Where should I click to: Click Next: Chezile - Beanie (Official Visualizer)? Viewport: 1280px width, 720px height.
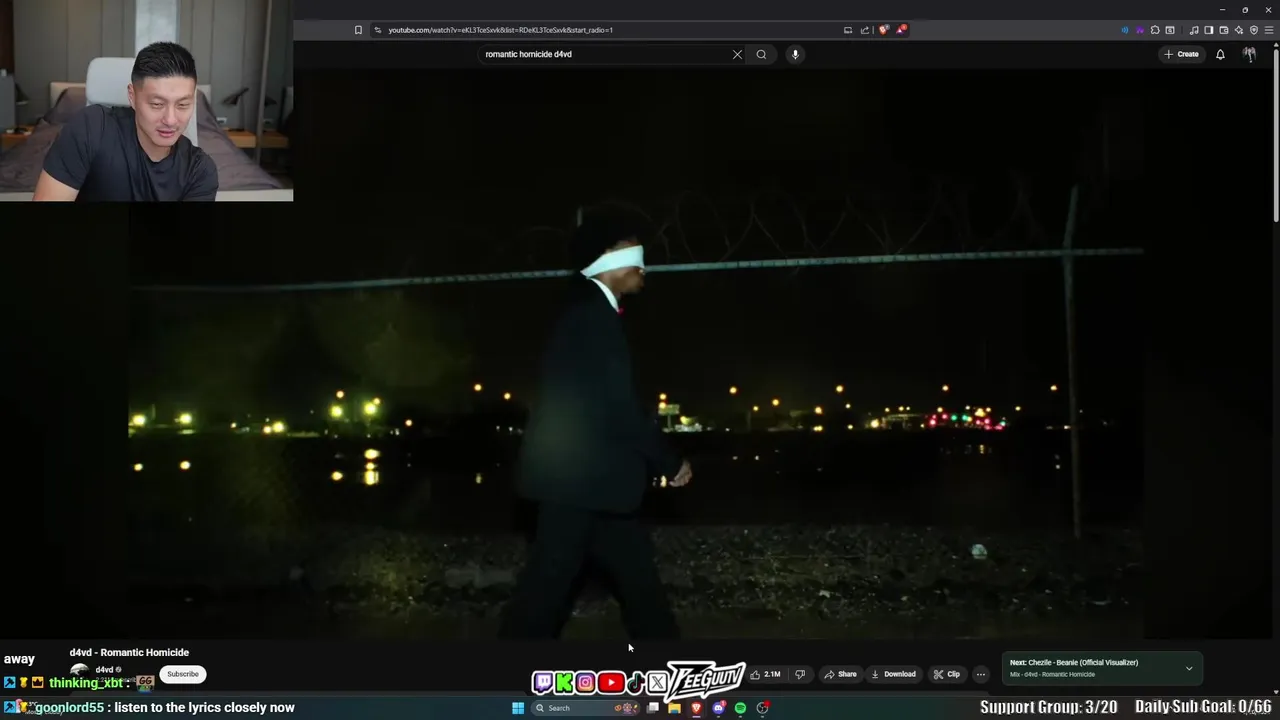pos(1074,662)
